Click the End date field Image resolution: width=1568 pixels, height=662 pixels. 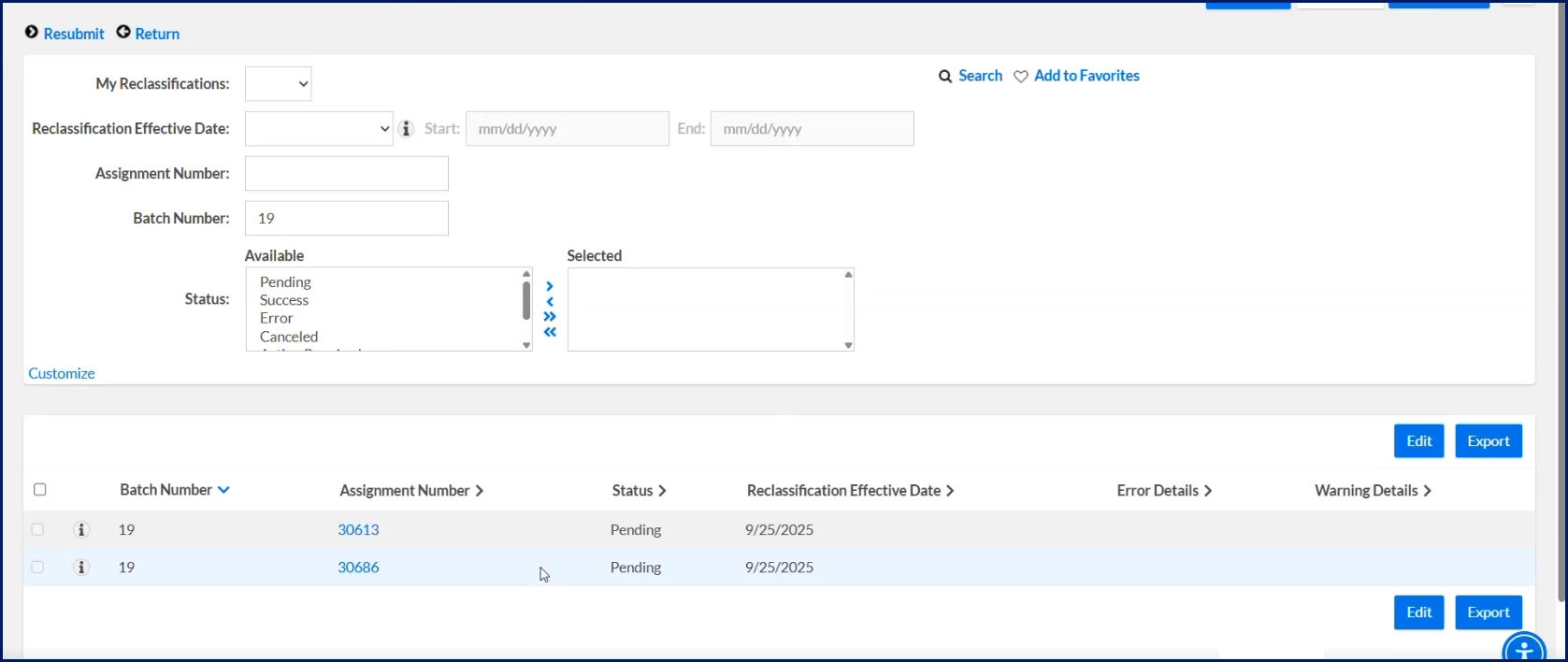pos(813,129)
